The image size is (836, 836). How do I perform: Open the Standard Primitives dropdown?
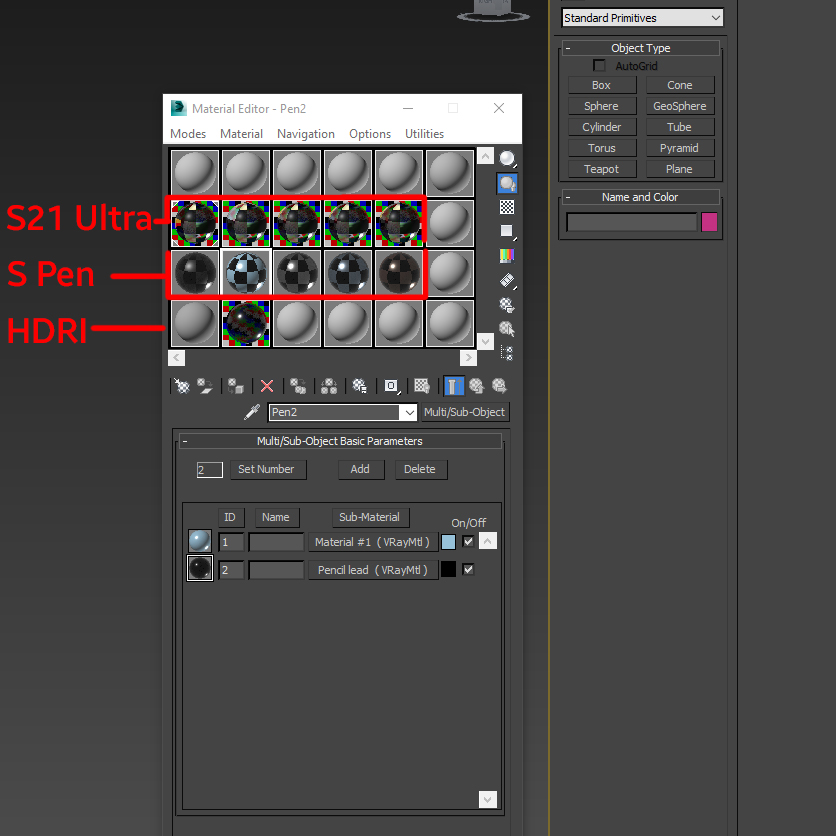(x=642, y=18)
